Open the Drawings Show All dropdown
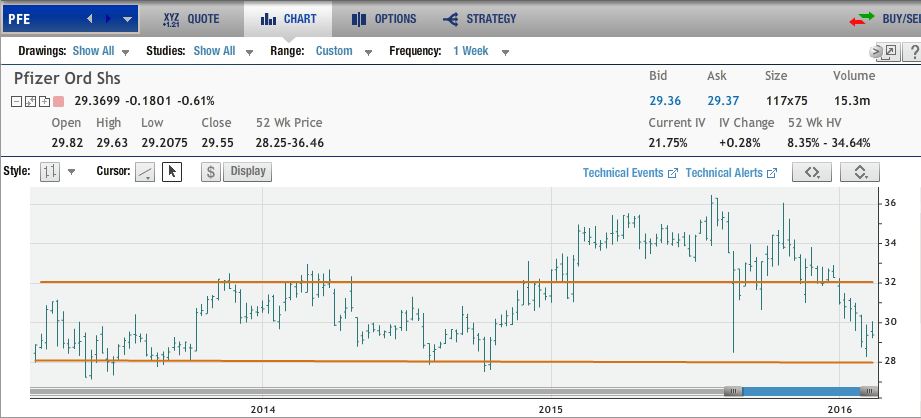The image size is (921, 418). click(x=100, y=51)
